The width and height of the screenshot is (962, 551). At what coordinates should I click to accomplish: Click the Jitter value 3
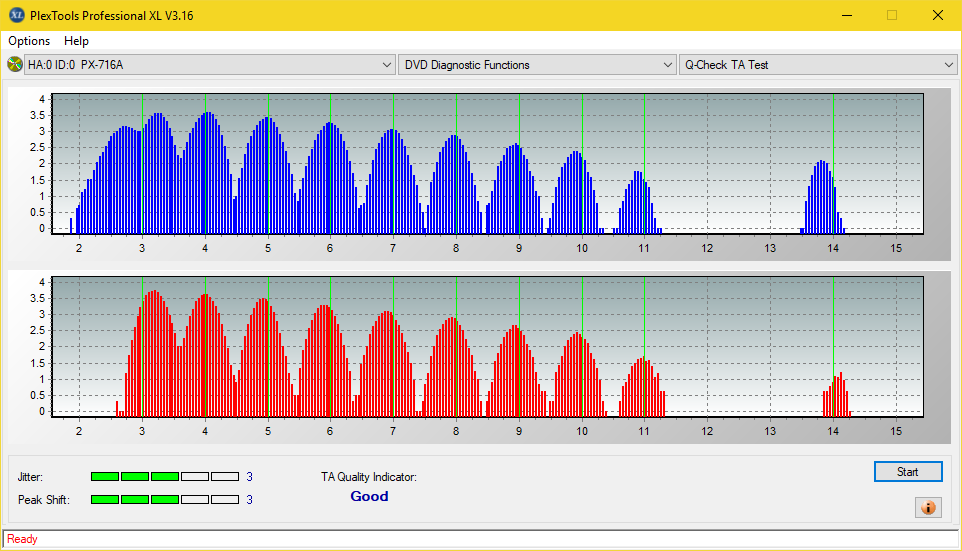tap(249, 477)
